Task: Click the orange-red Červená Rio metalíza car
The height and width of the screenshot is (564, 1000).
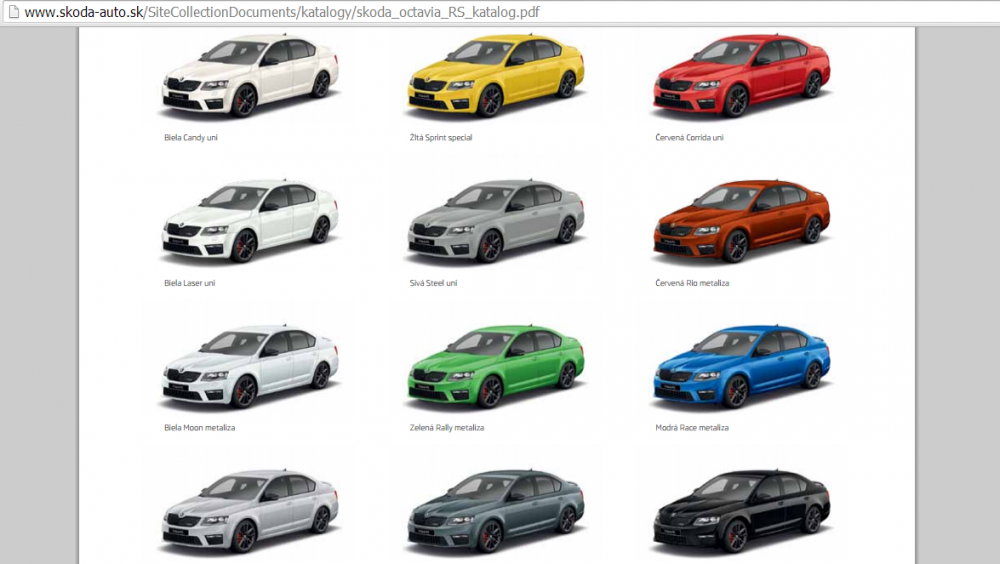Action: coord(742,221)
